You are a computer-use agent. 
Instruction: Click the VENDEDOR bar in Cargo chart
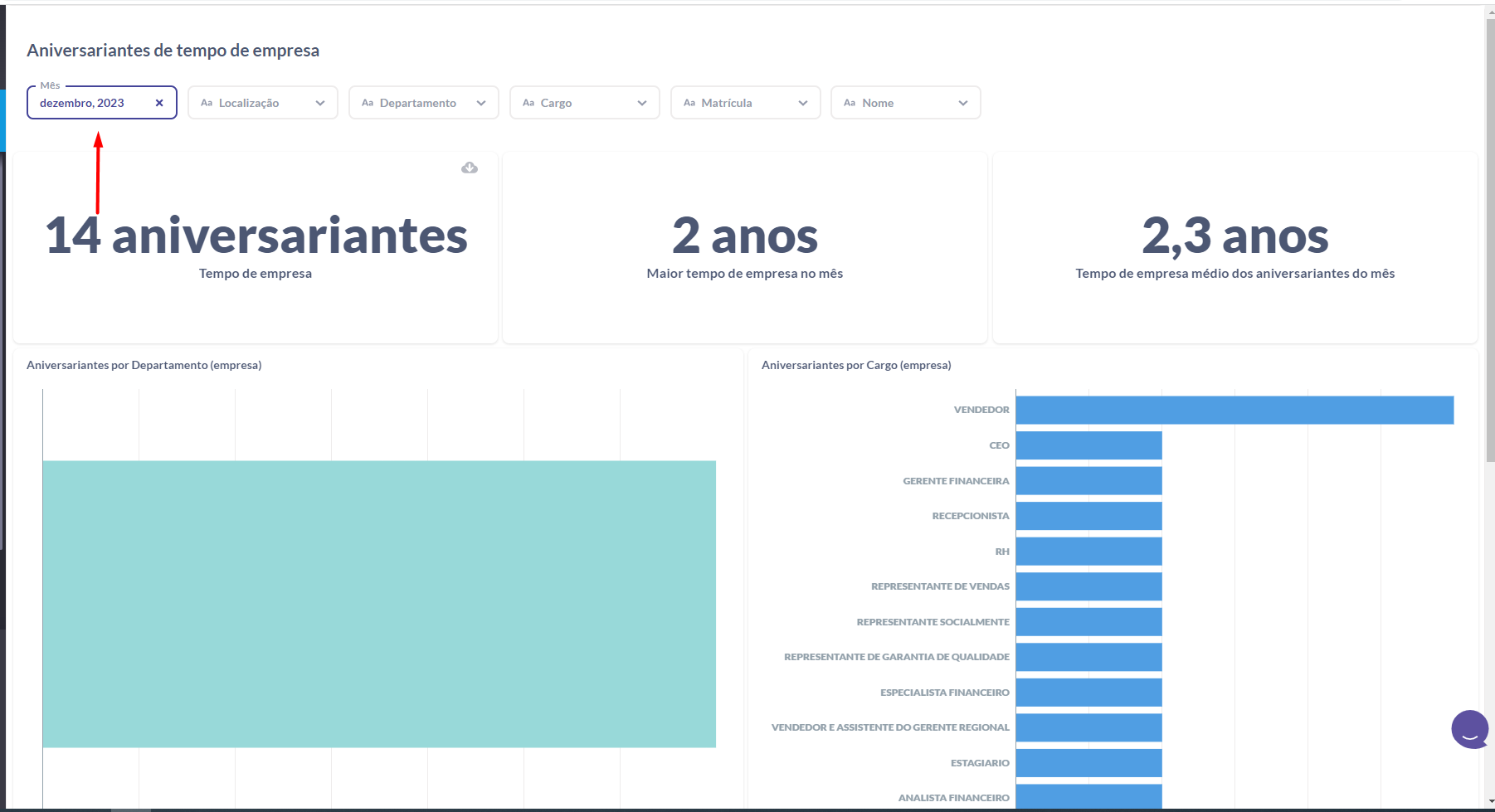pyautogui.click(x=1234, y=410)
